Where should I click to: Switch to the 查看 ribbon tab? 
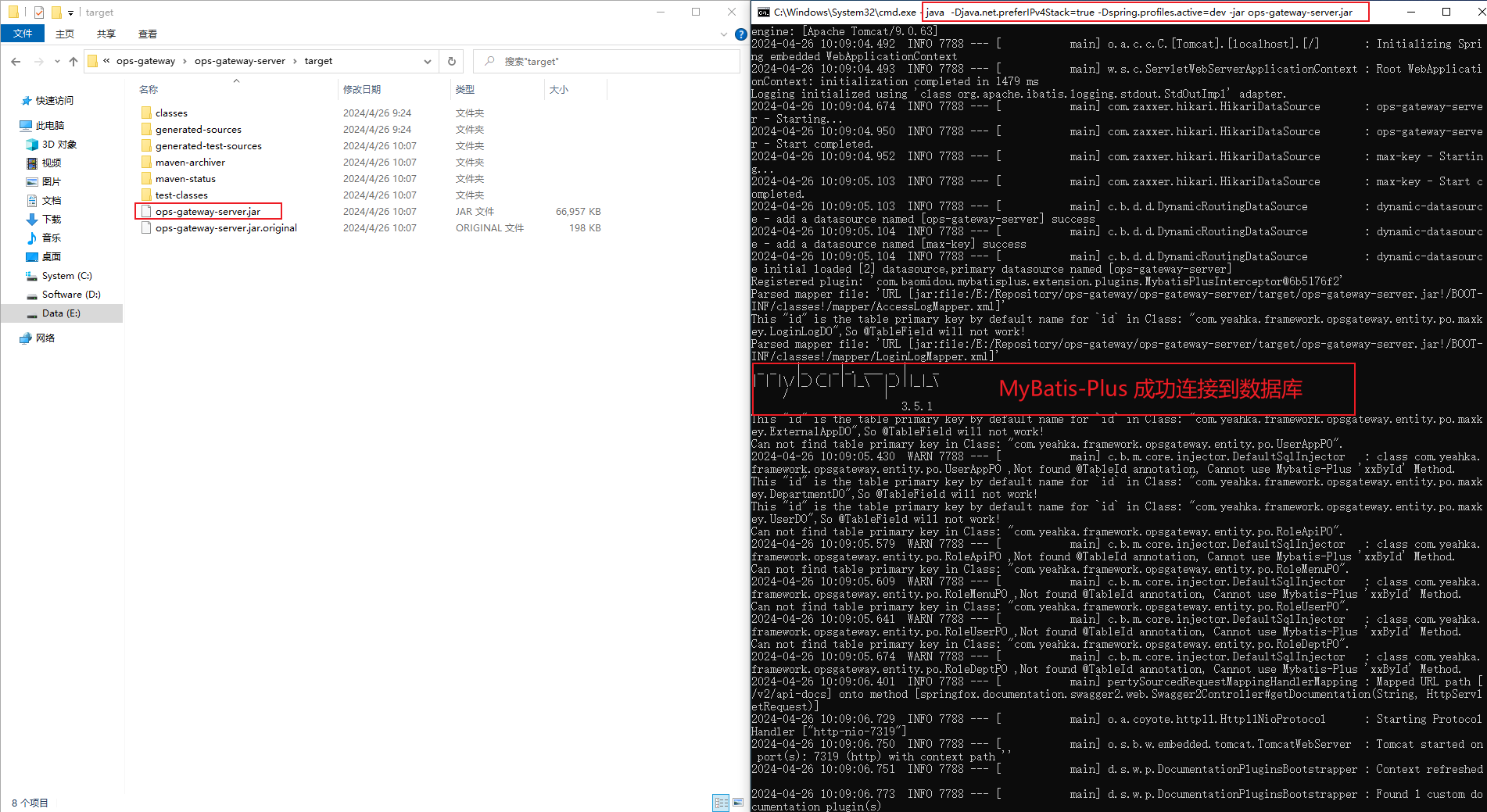[148, 34]
